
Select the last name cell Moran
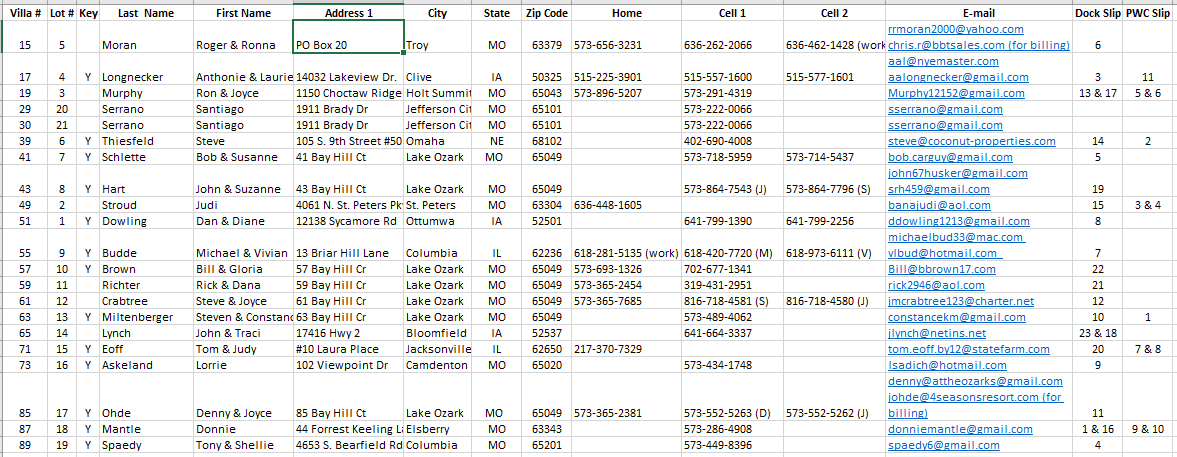click(146, 38)
